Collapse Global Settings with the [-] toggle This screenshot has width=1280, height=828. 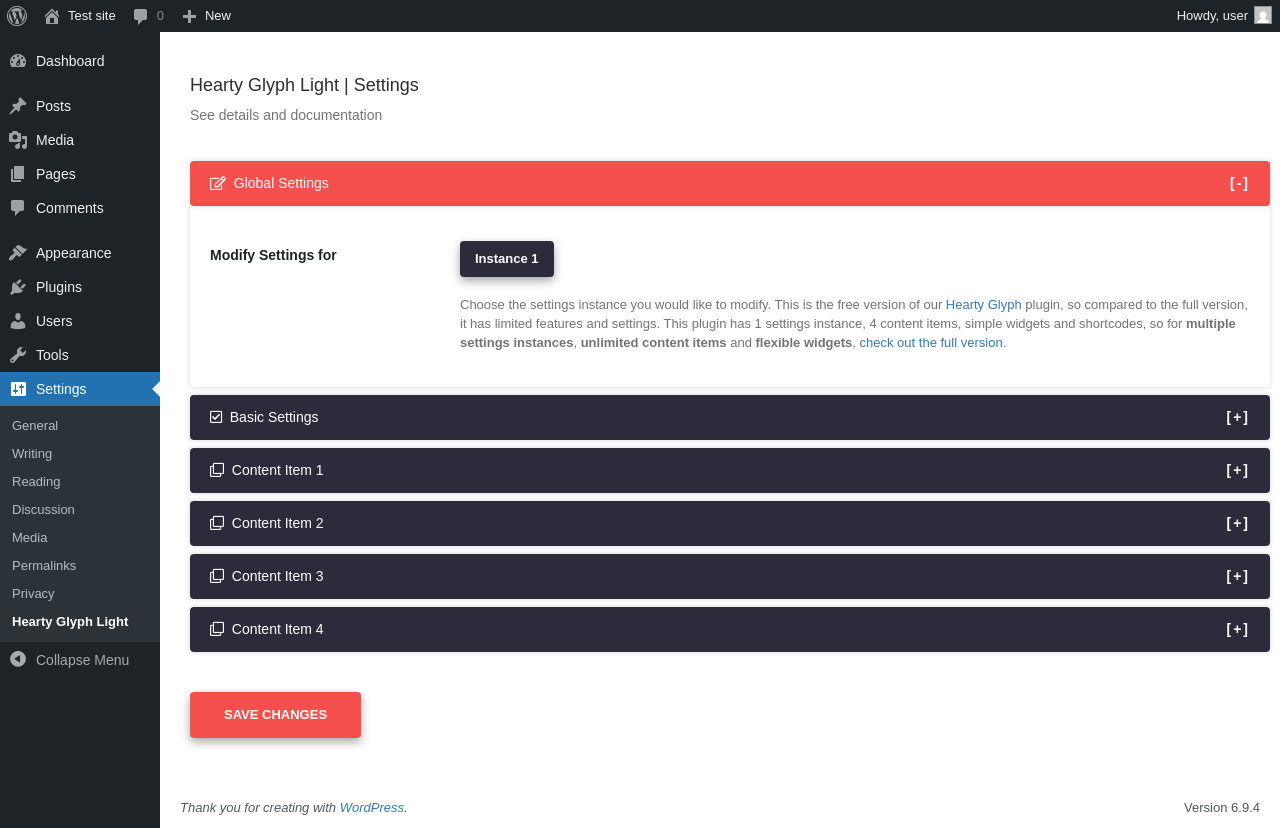pos(1239,183)
